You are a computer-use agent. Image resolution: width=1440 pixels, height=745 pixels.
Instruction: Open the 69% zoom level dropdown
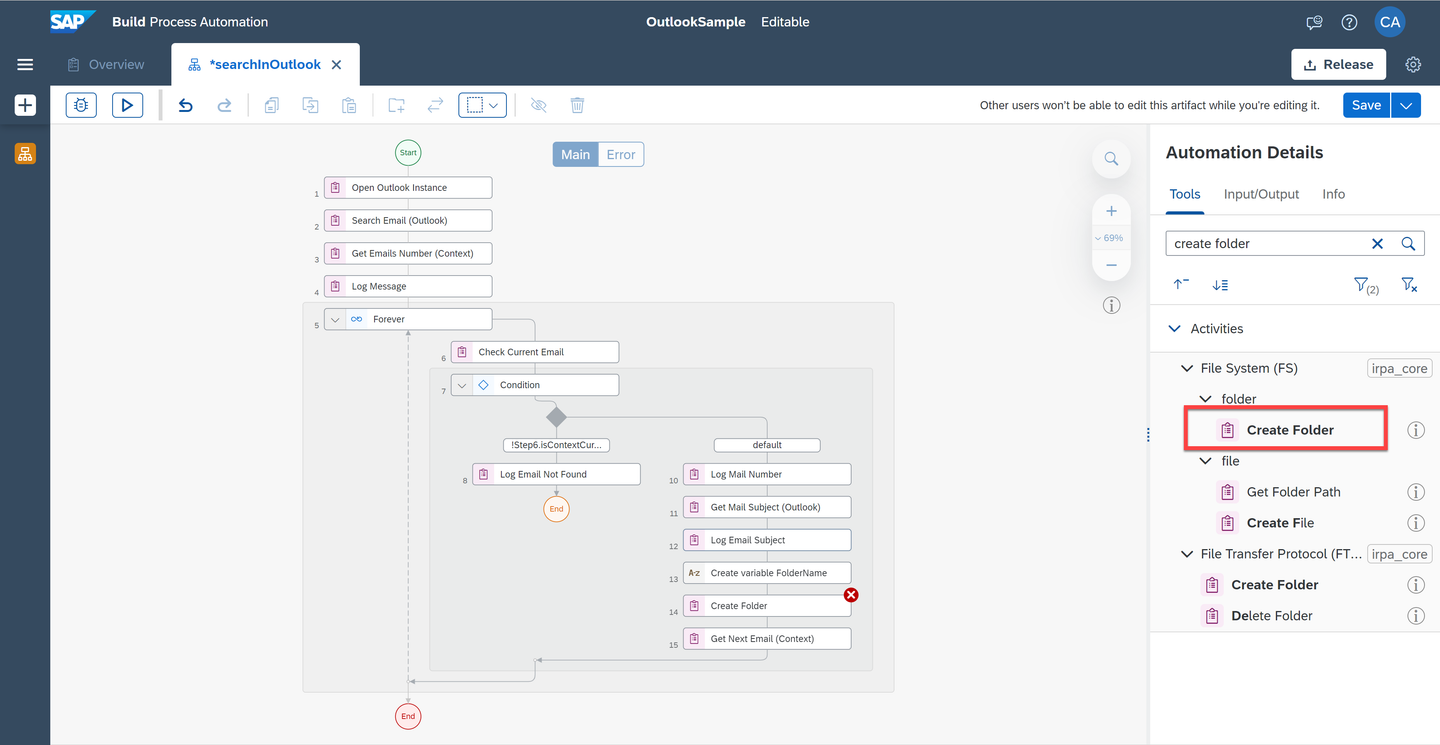[x=1110, y=238]
